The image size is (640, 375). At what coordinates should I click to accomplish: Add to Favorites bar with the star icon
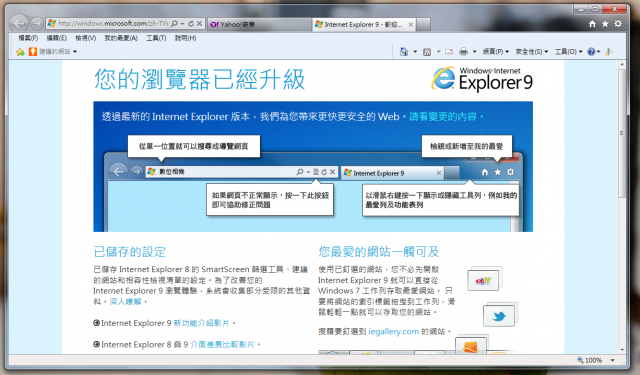pyautogui.click(x=20, y=52)
